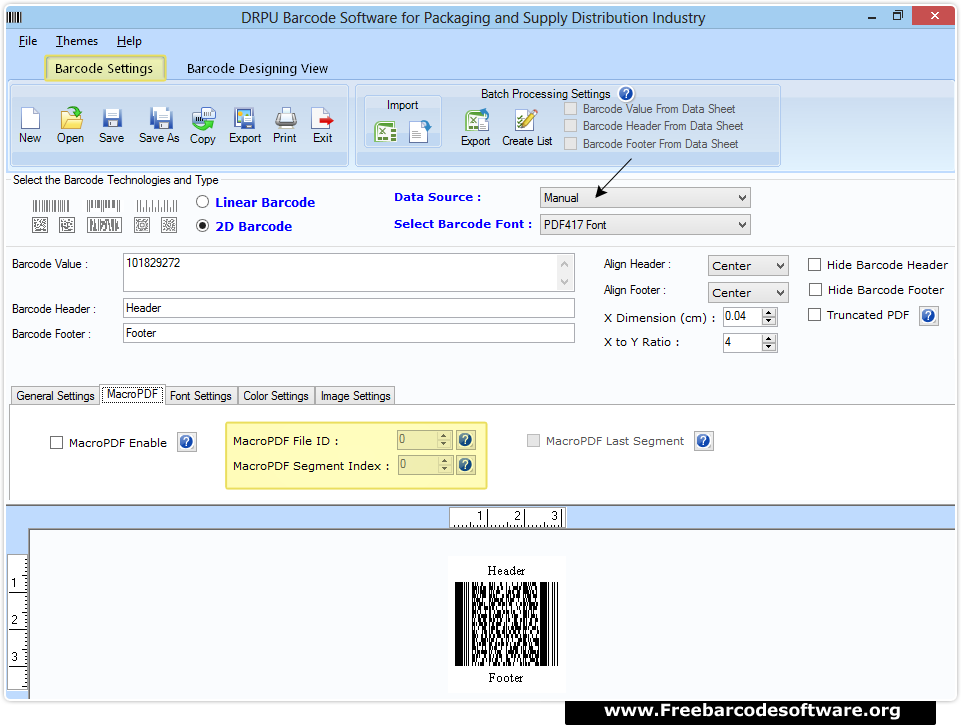
Task: Increase MacroPDF File ID value
Action: [444, 436]
